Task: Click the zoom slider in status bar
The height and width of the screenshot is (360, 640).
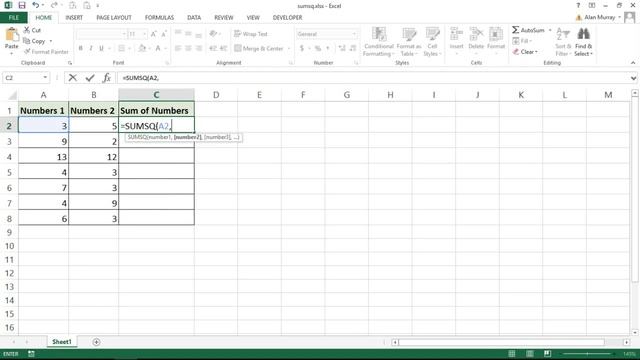Action: coord(587,353)
